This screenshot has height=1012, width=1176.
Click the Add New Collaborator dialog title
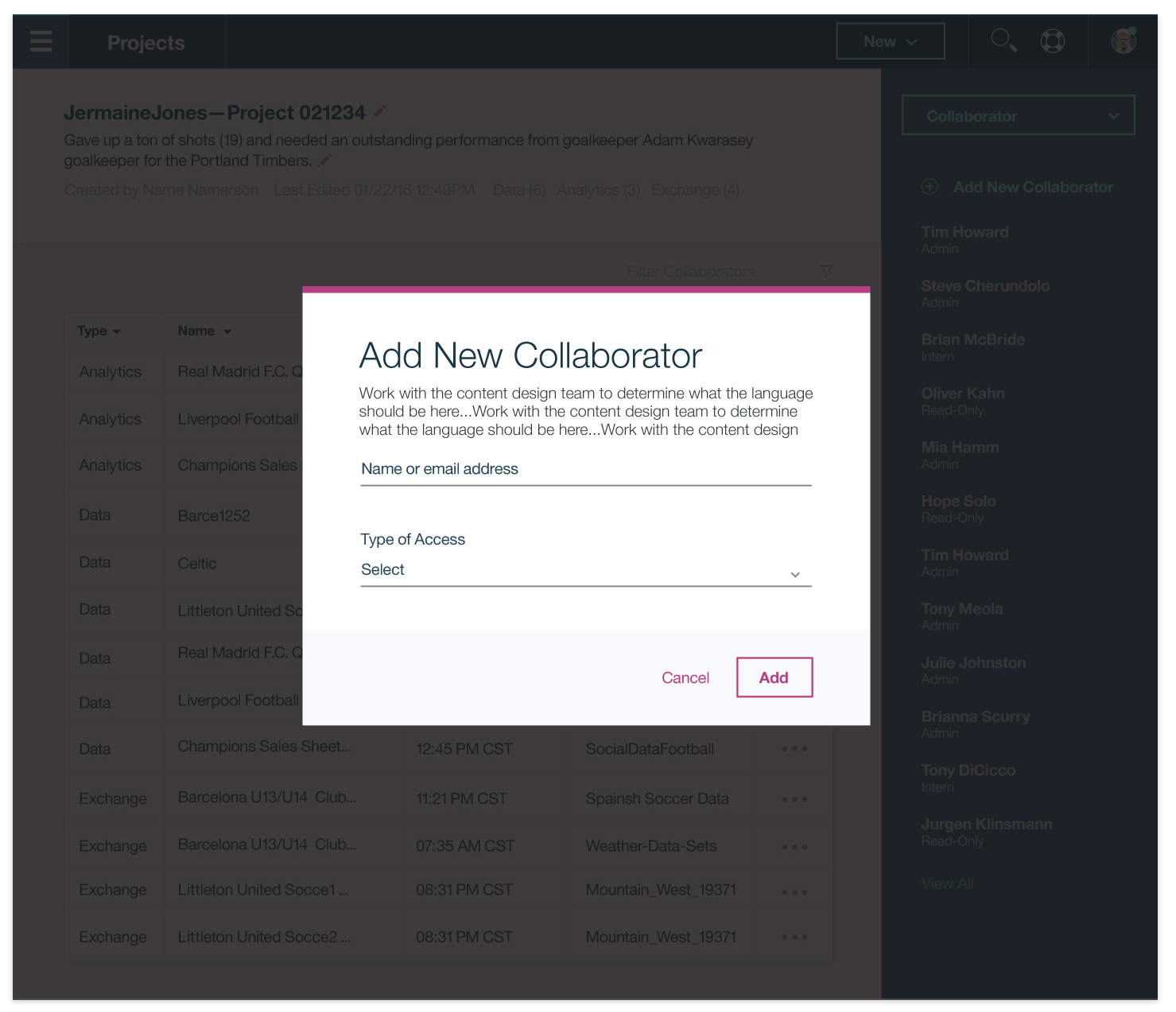tap(530, 355)
